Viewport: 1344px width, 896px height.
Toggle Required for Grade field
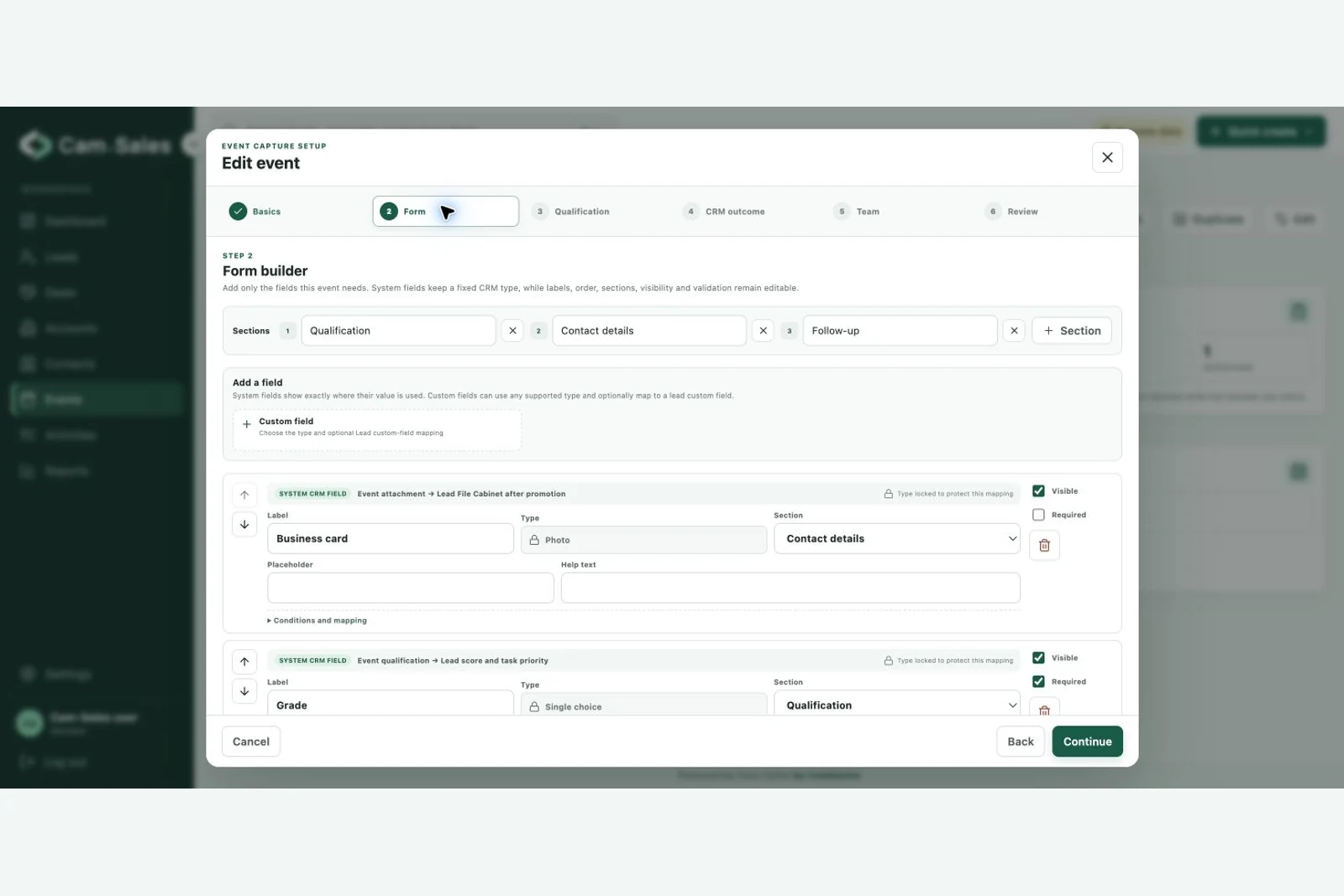click(x=1038, y=682)
